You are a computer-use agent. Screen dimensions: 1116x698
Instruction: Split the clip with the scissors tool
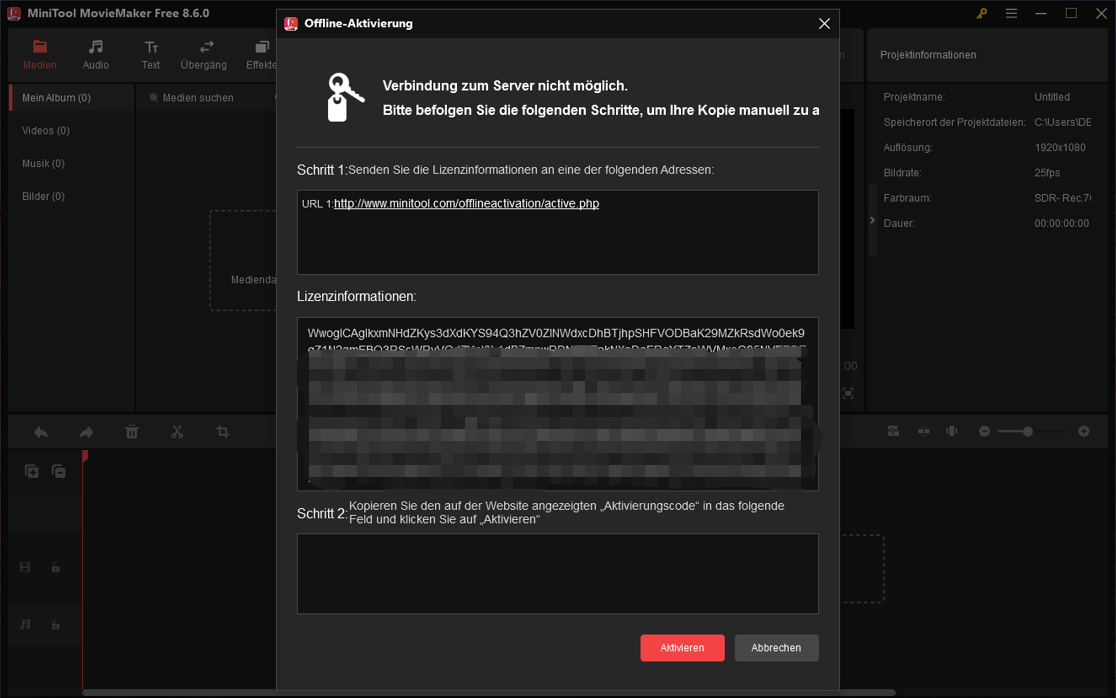177,431
